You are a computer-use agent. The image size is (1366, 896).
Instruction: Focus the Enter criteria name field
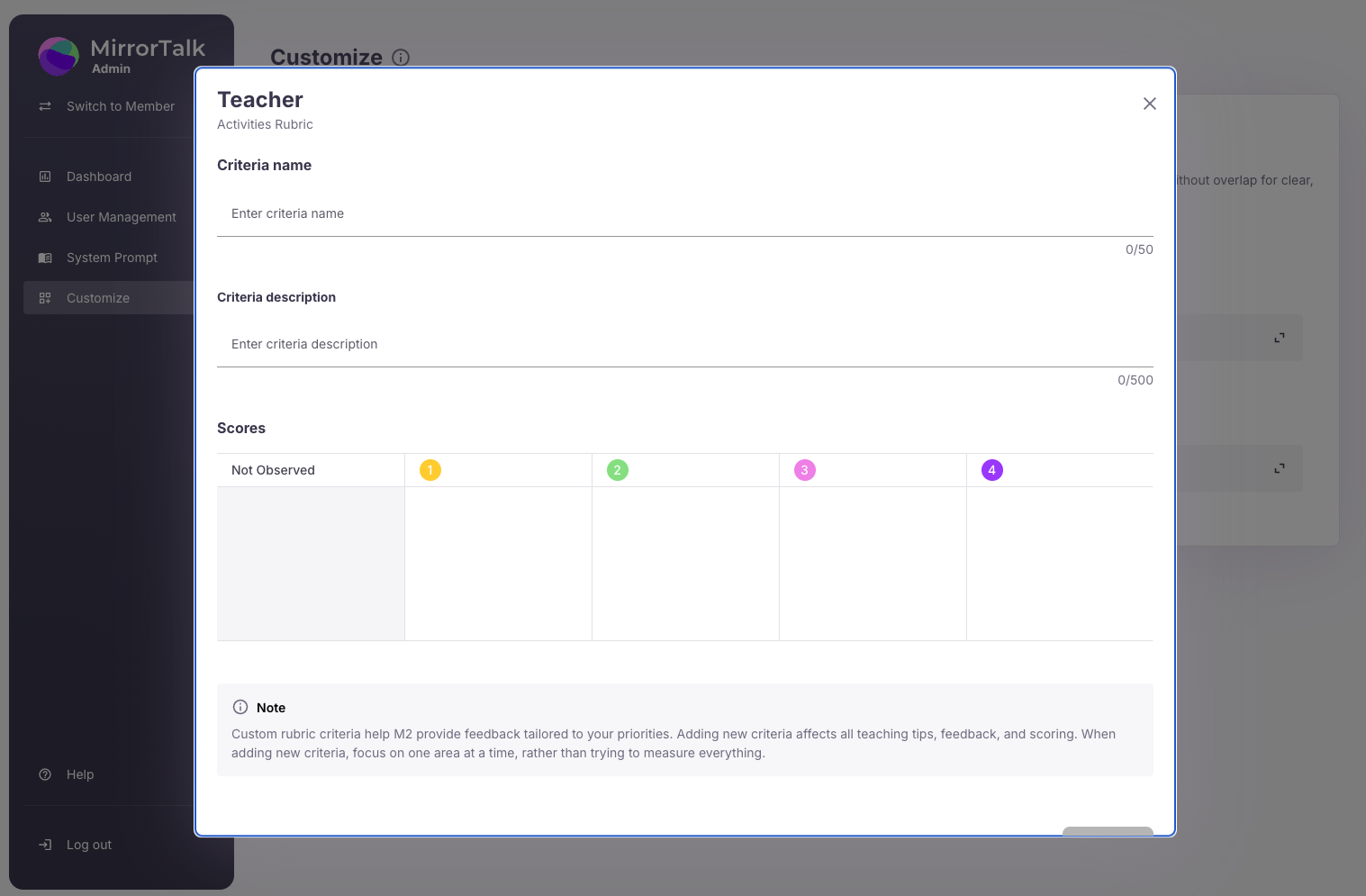tap(684, 213)
